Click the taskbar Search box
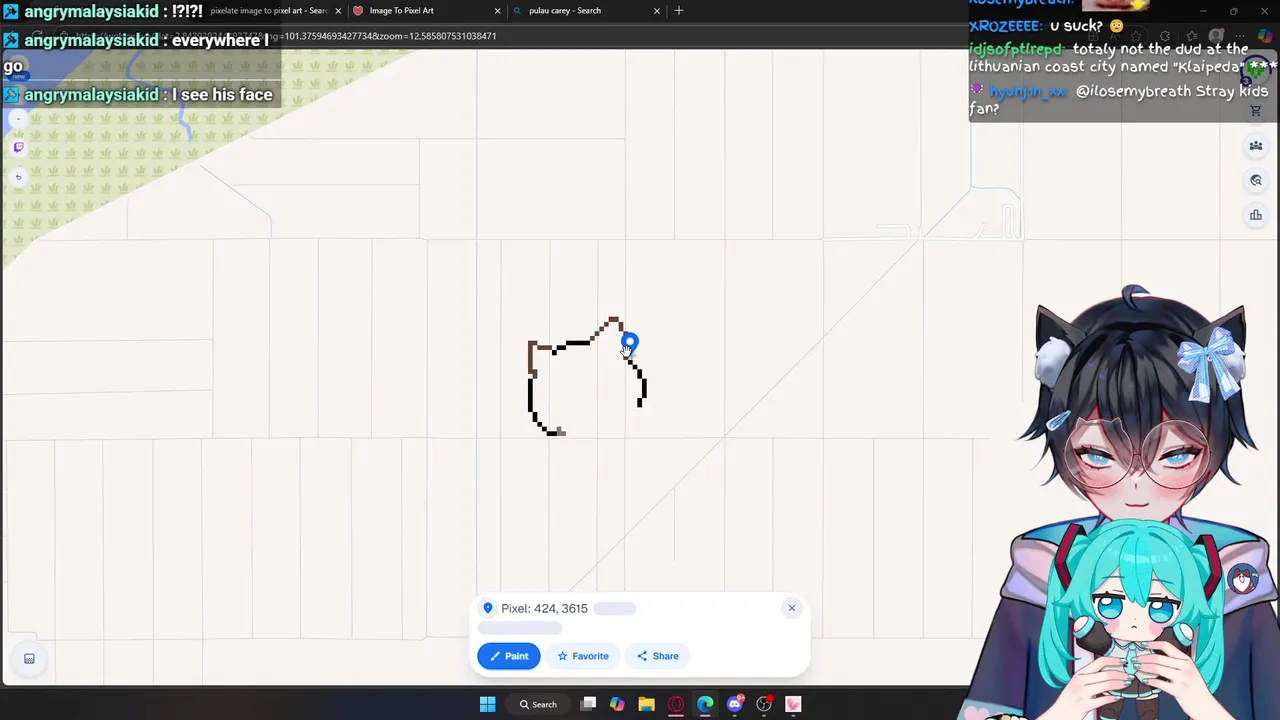1280x720 pixels. pos(538,704)
